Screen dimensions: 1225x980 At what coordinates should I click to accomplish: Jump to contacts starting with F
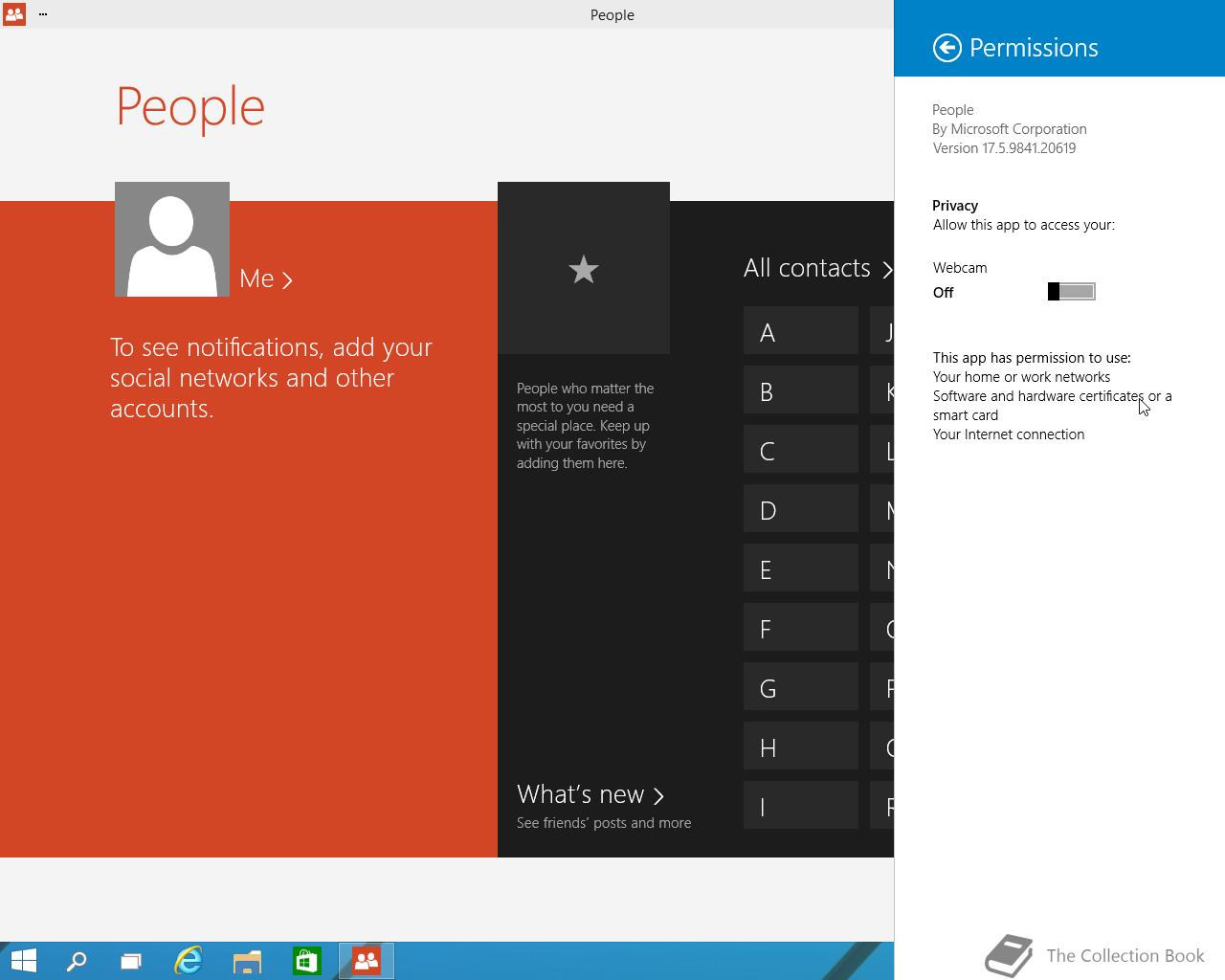[801, 628]
